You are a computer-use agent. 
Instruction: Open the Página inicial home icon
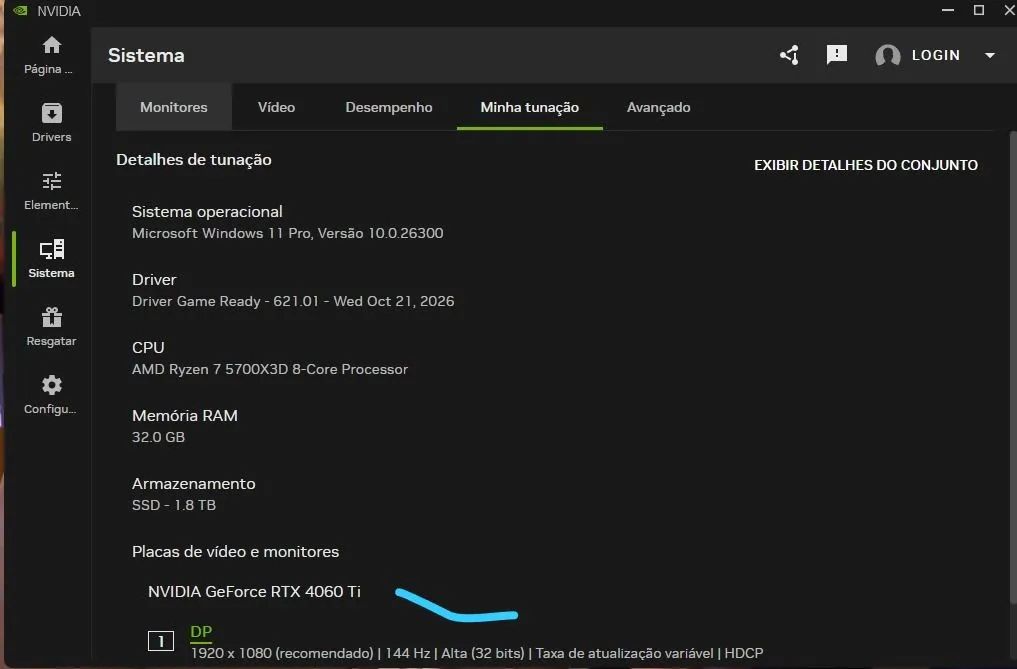(51, 45)
